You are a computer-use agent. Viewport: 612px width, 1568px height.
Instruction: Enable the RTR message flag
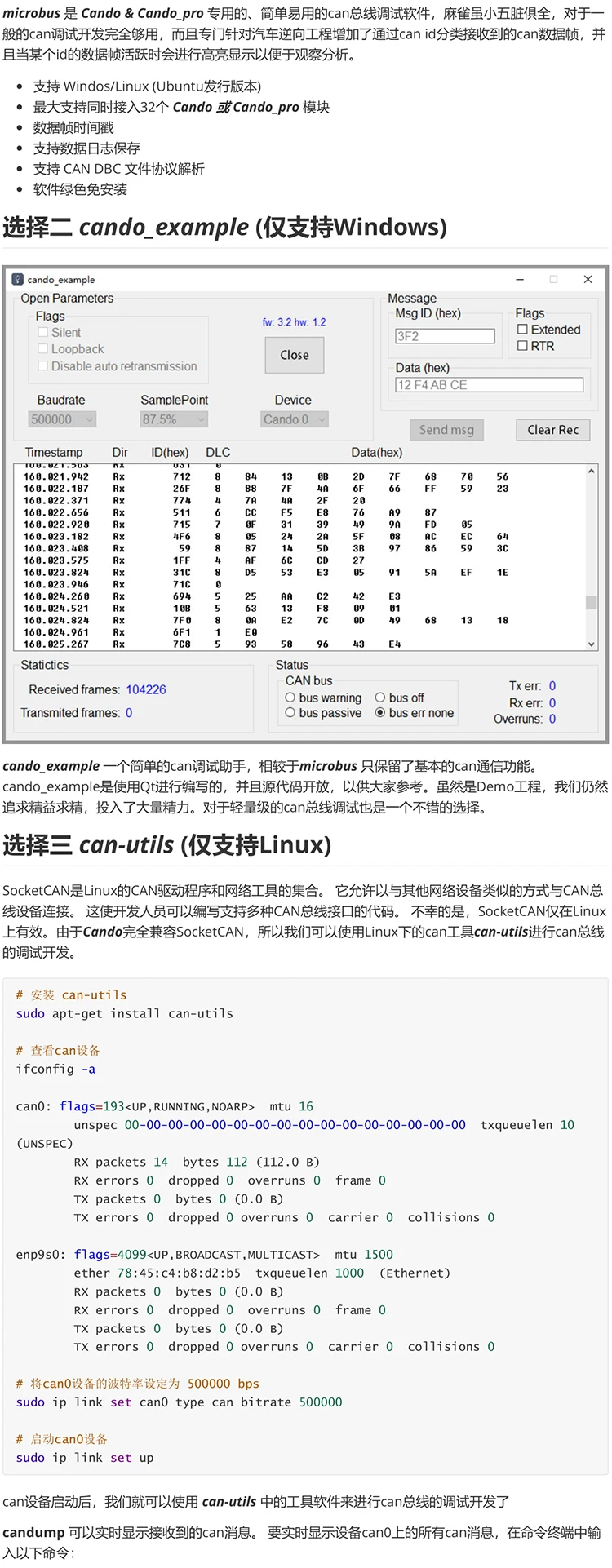coord(522,346)
